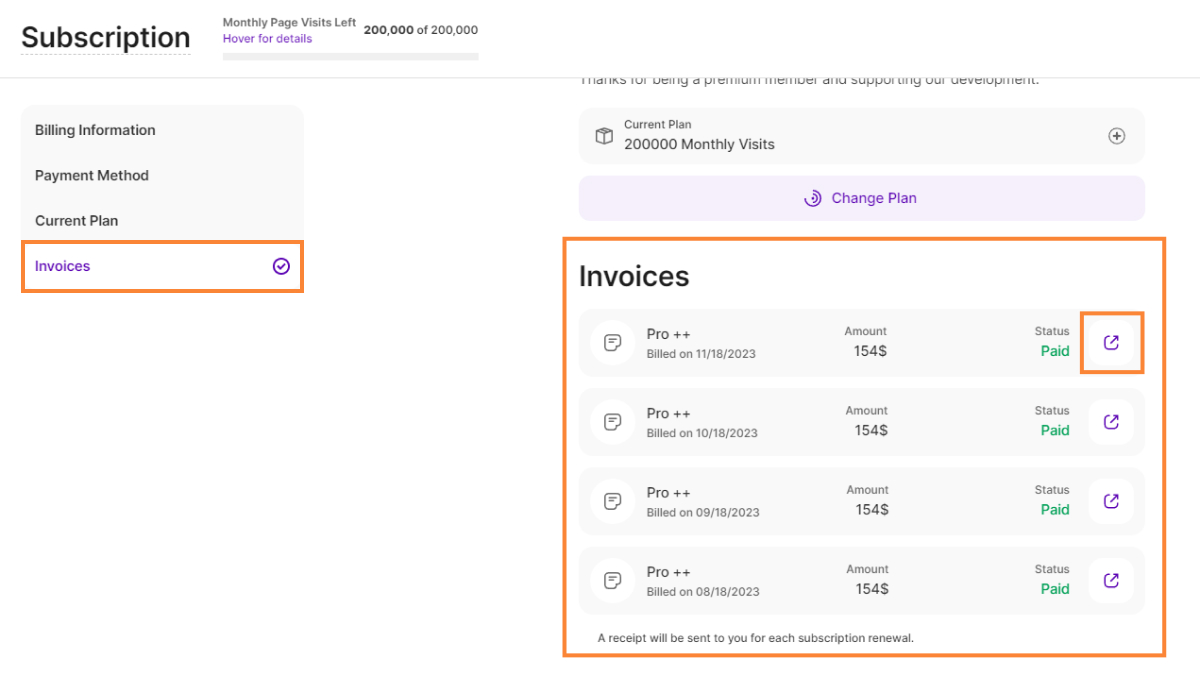Click the Subscription page heading
Viewport: 1200px width, 673px height.
[x=105, y=37]
